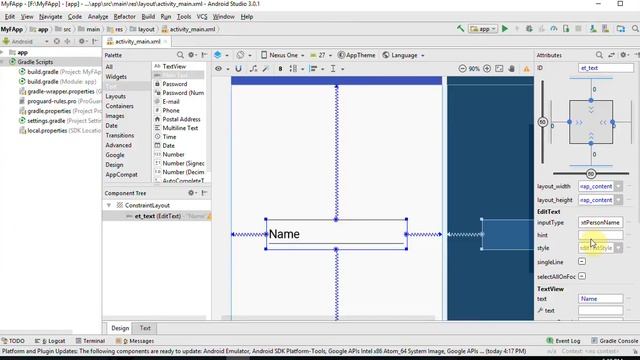Run the app with green play button

pos(505,29)
